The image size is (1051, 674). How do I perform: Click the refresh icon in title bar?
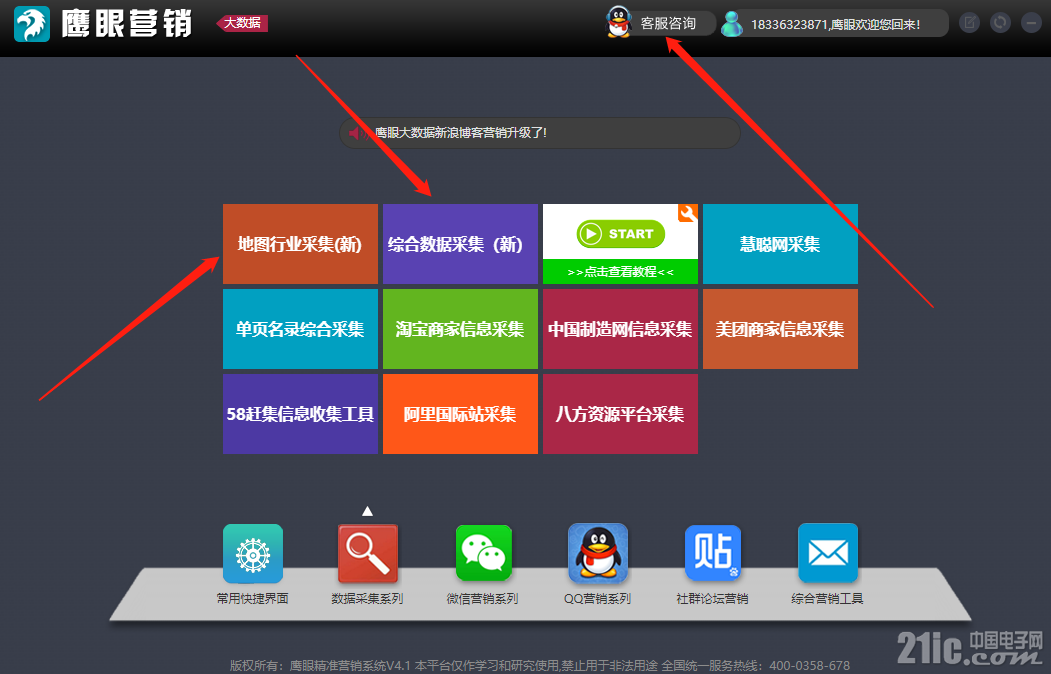click(1000, 23)
